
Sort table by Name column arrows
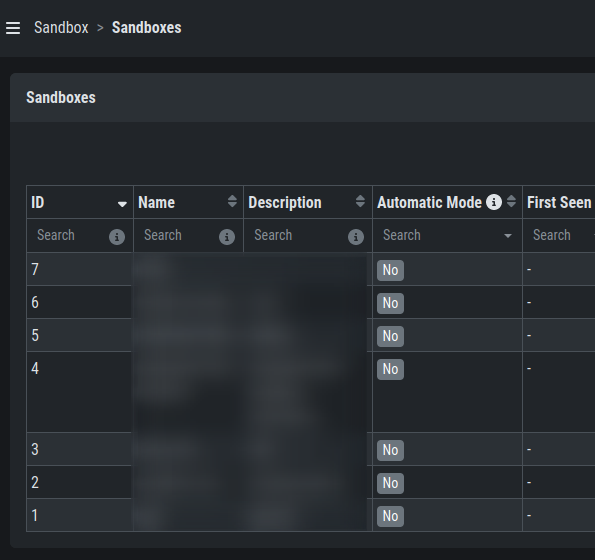pos(232,201)
